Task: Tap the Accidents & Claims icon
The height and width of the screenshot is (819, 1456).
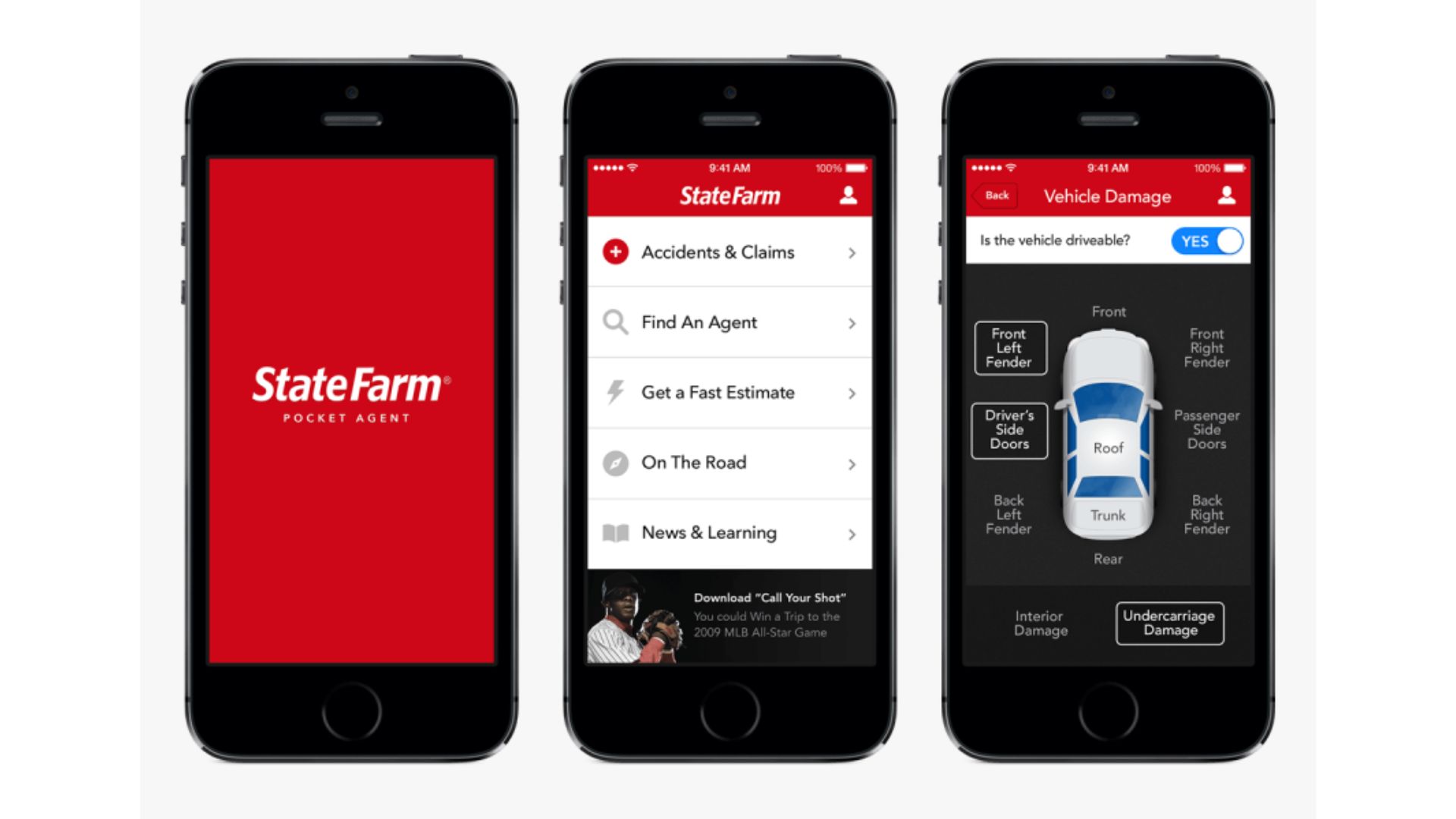Action: click(615, 251)
